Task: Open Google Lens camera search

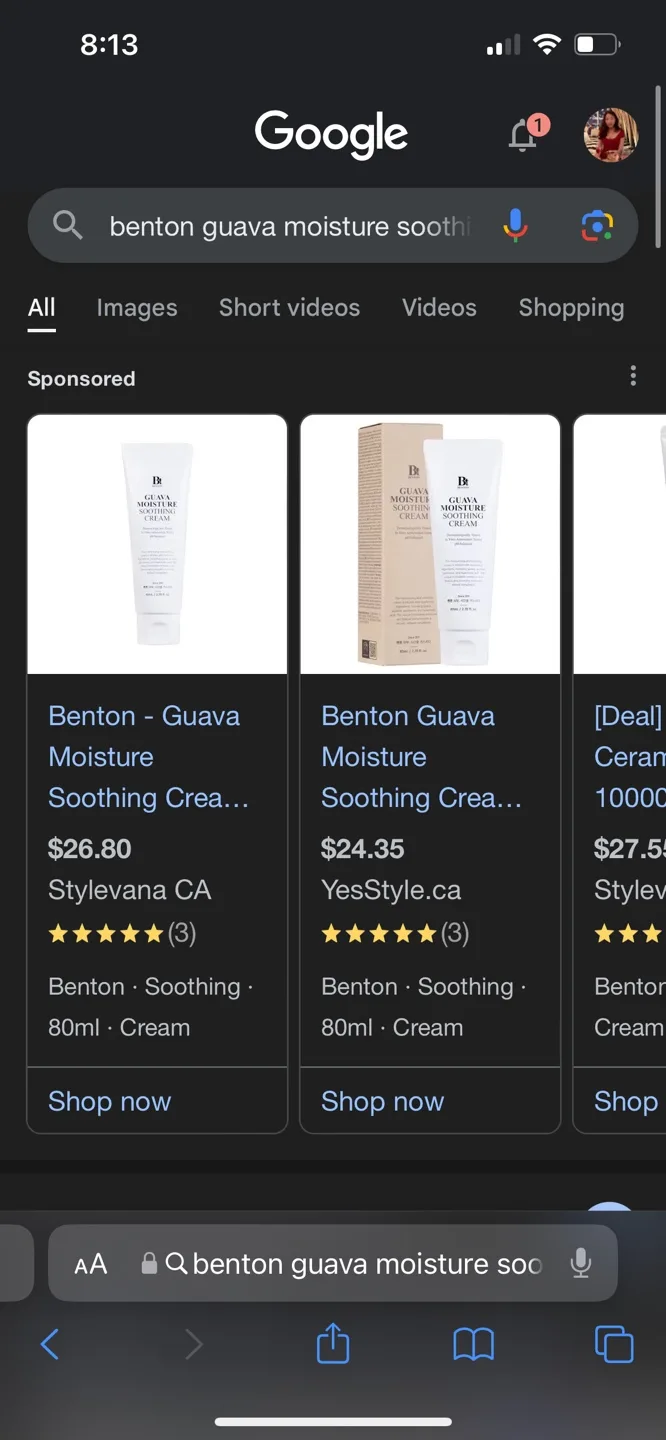Action: [x=597, y=226]
